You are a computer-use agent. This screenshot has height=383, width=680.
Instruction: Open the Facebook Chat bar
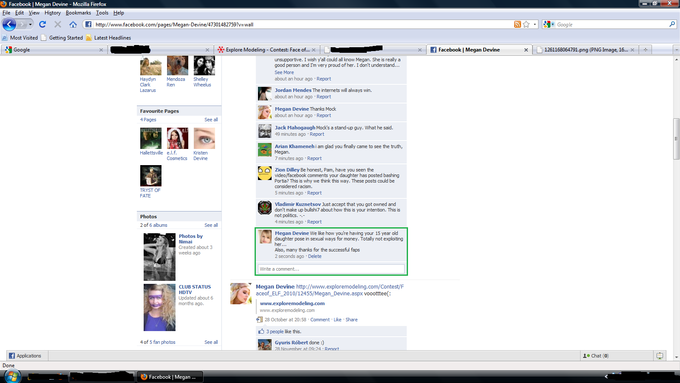(x=616, y=356)
